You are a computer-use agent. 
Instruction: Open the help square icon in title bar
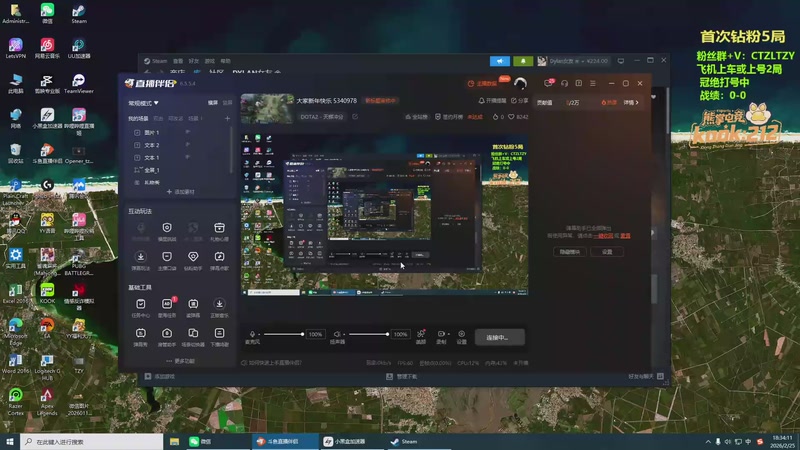[x=579, y=83]
